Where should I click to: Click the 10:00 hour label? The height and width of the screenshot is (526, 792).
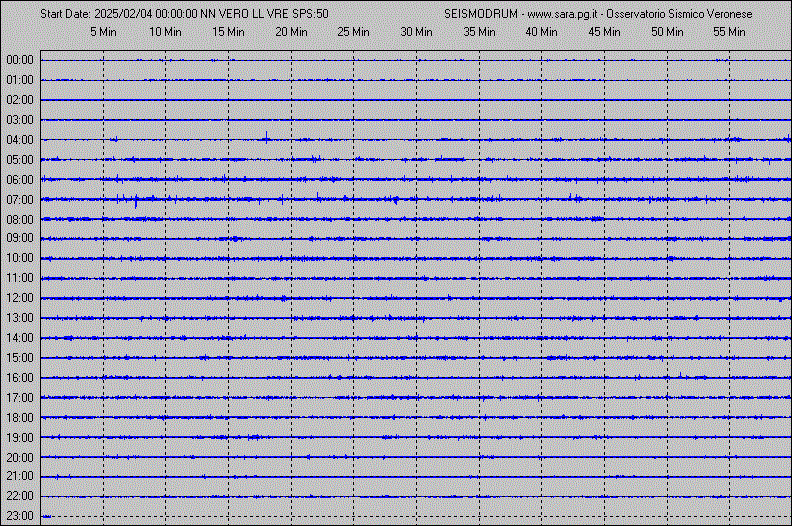tap(20, 258)
